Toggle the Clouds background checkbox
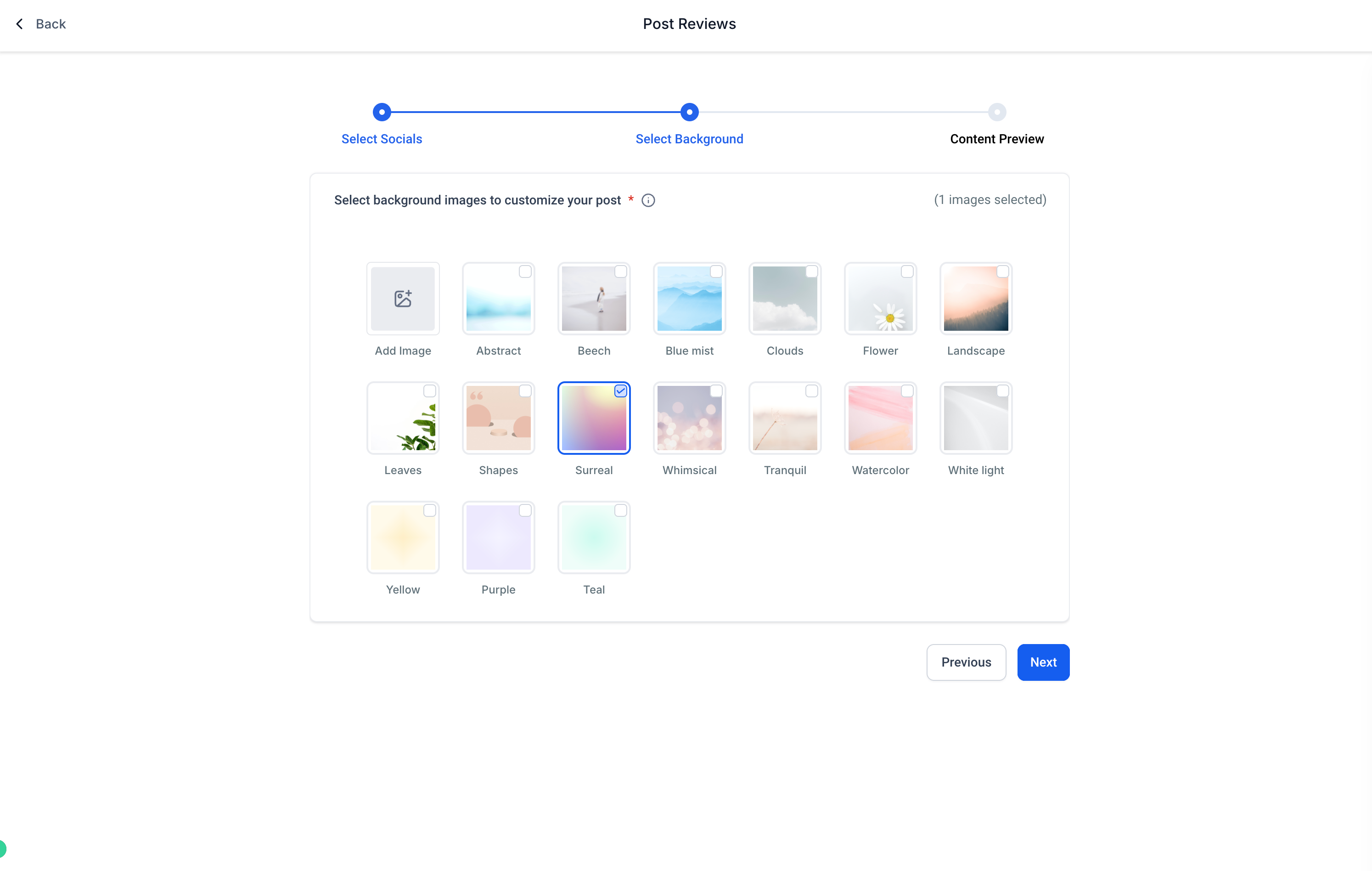Image resolution: width=1372 pixels, height=871 pixels. coord(811,272)
